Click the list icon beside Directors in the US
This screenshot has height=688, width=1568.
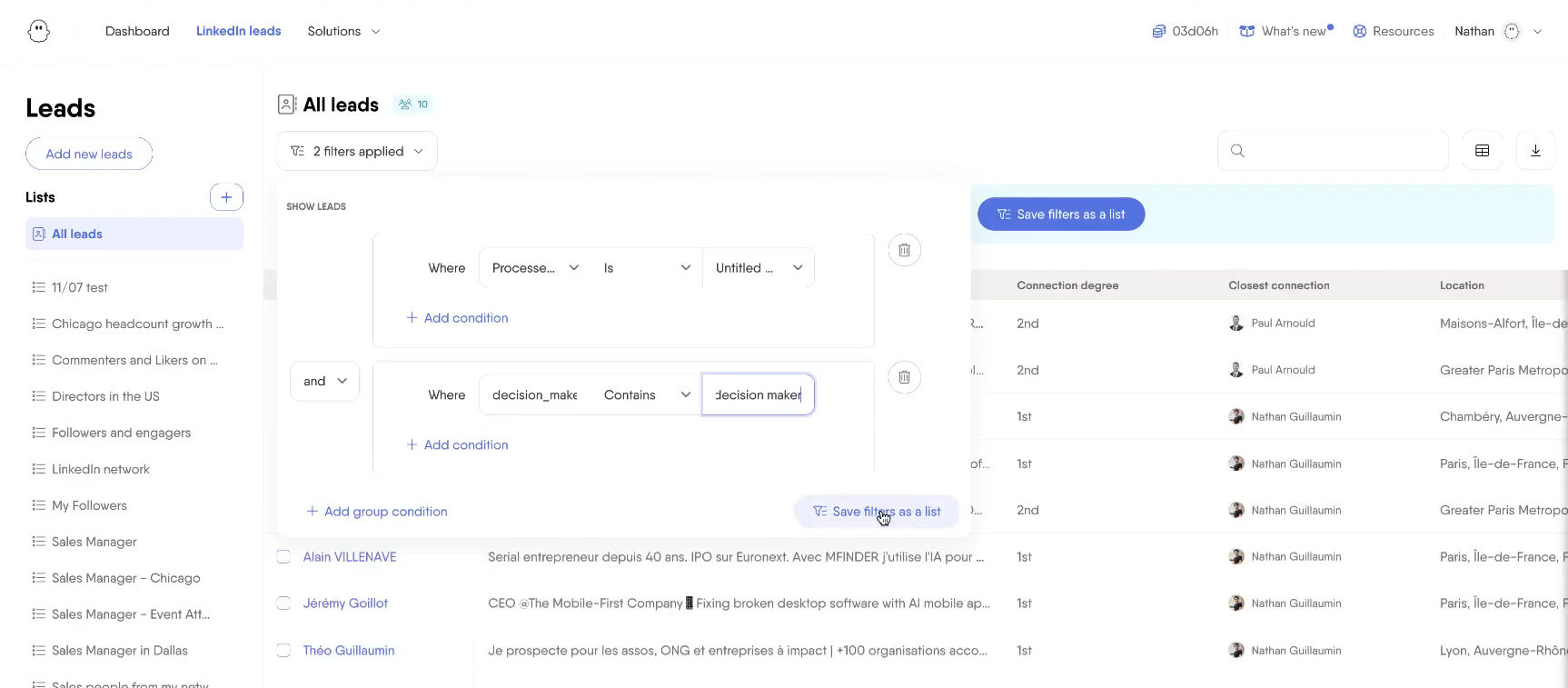click(39, 396)
